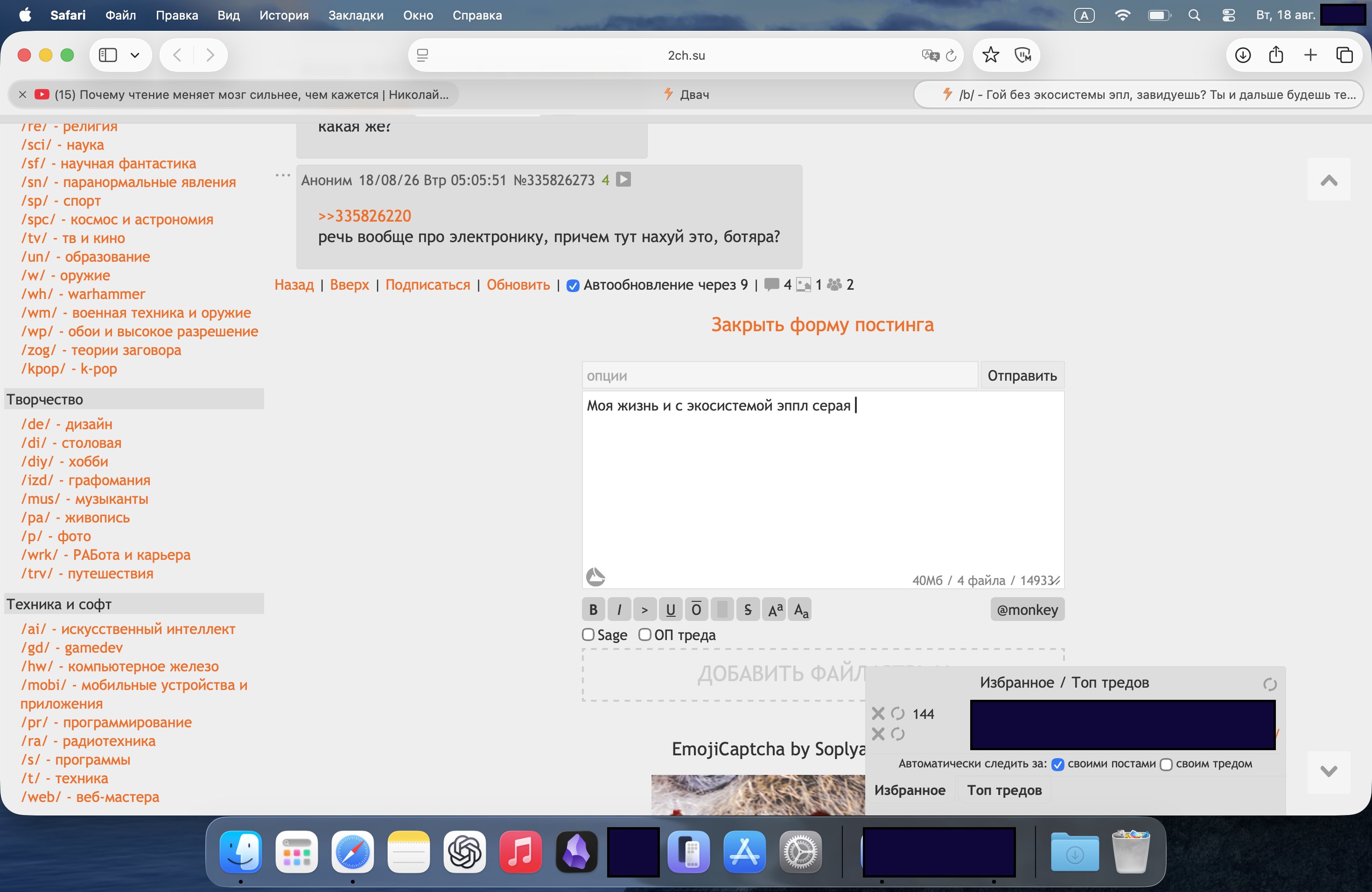Open the reply link >>335826220
This screenshot has height=892, width=1372.
click(364, 216)
